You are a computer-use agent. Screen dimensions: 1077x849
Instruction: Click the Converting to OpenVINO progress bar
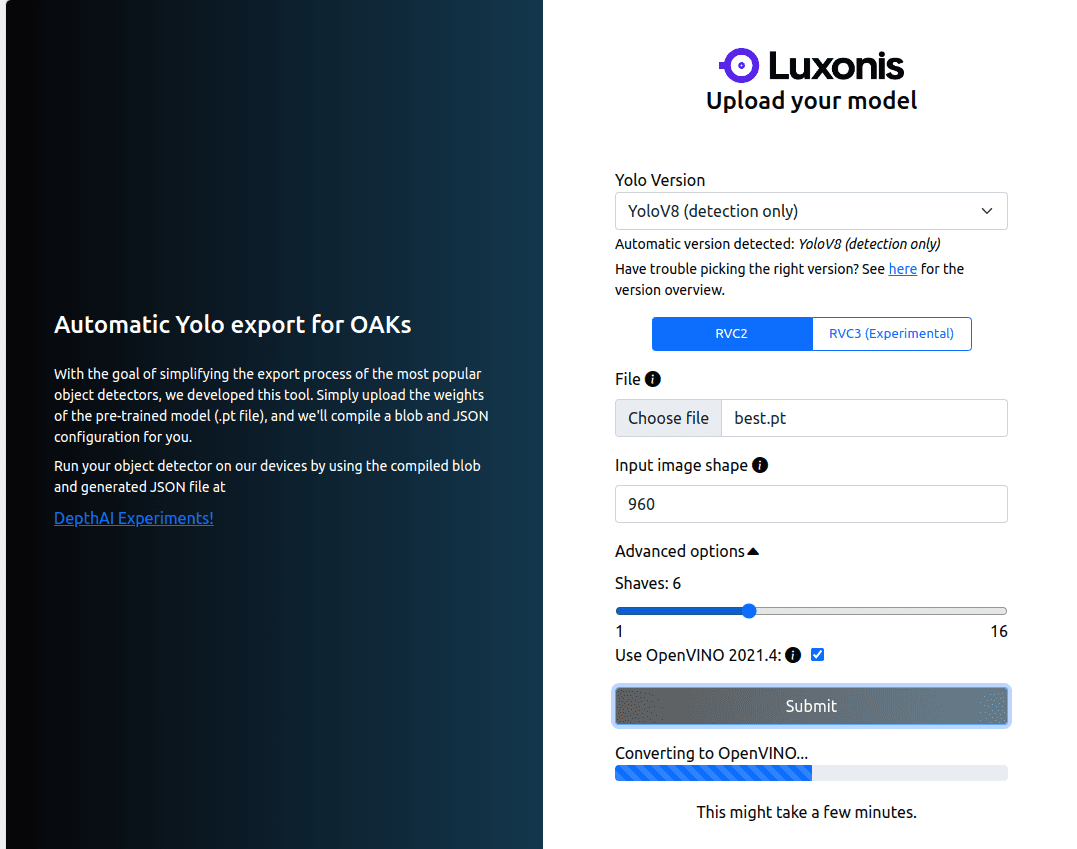(x=811, y=773)
